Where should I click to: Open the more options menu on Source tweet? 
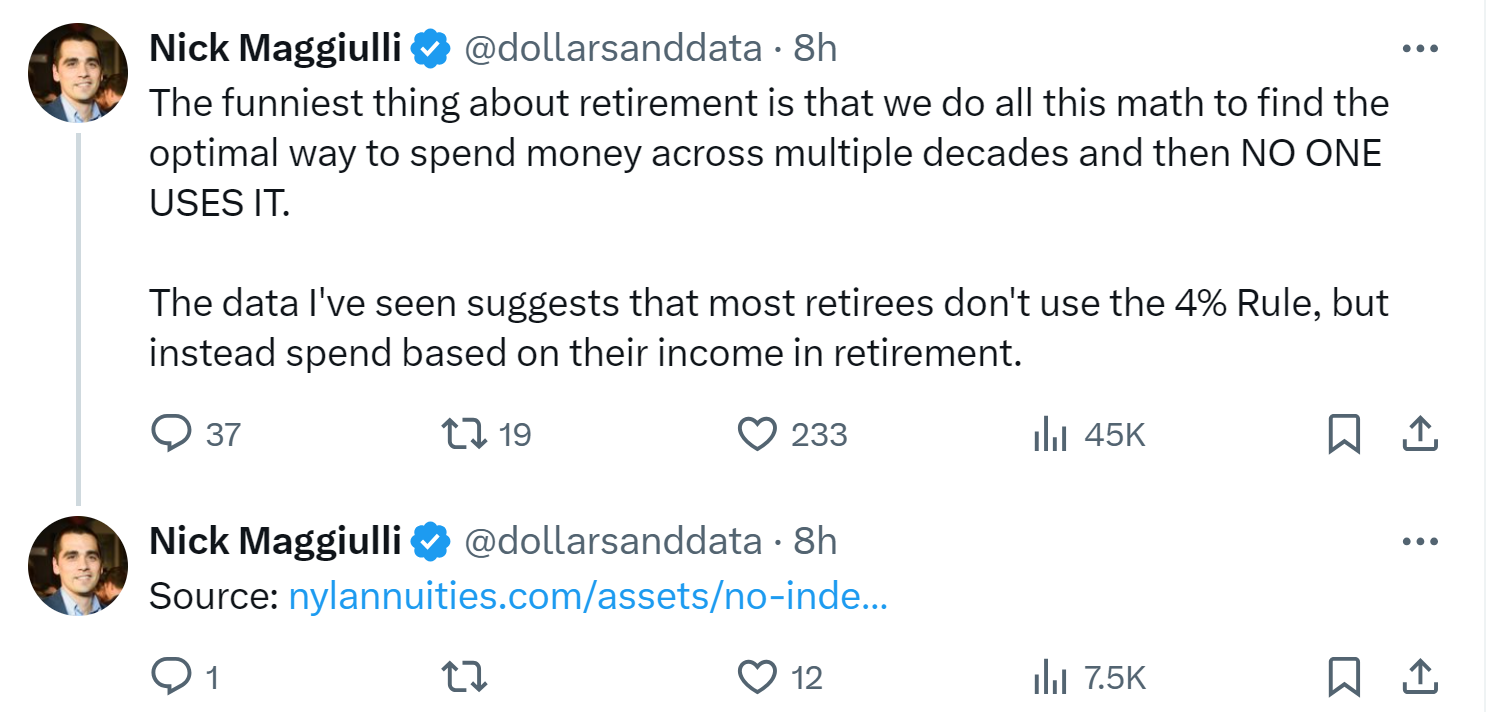(1420, 542)
